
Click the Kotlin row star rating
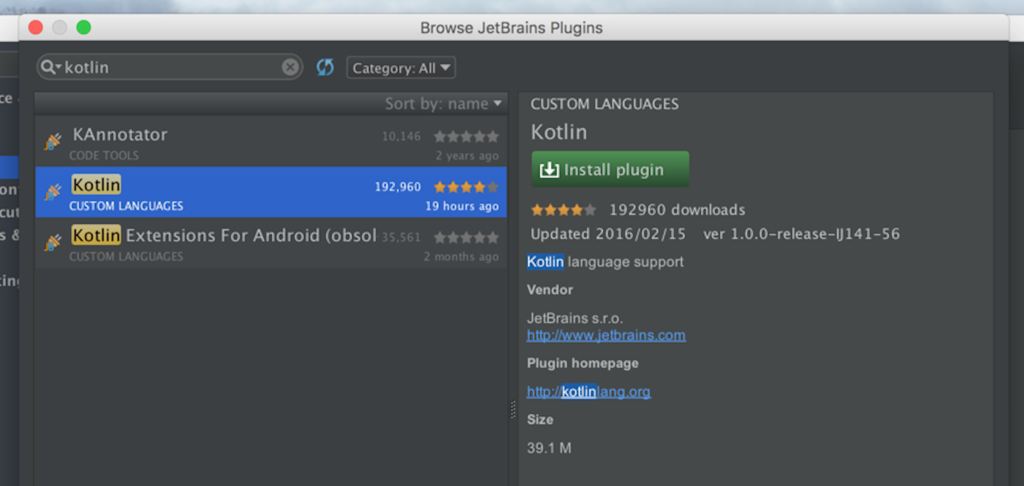(x=466, y=187)
